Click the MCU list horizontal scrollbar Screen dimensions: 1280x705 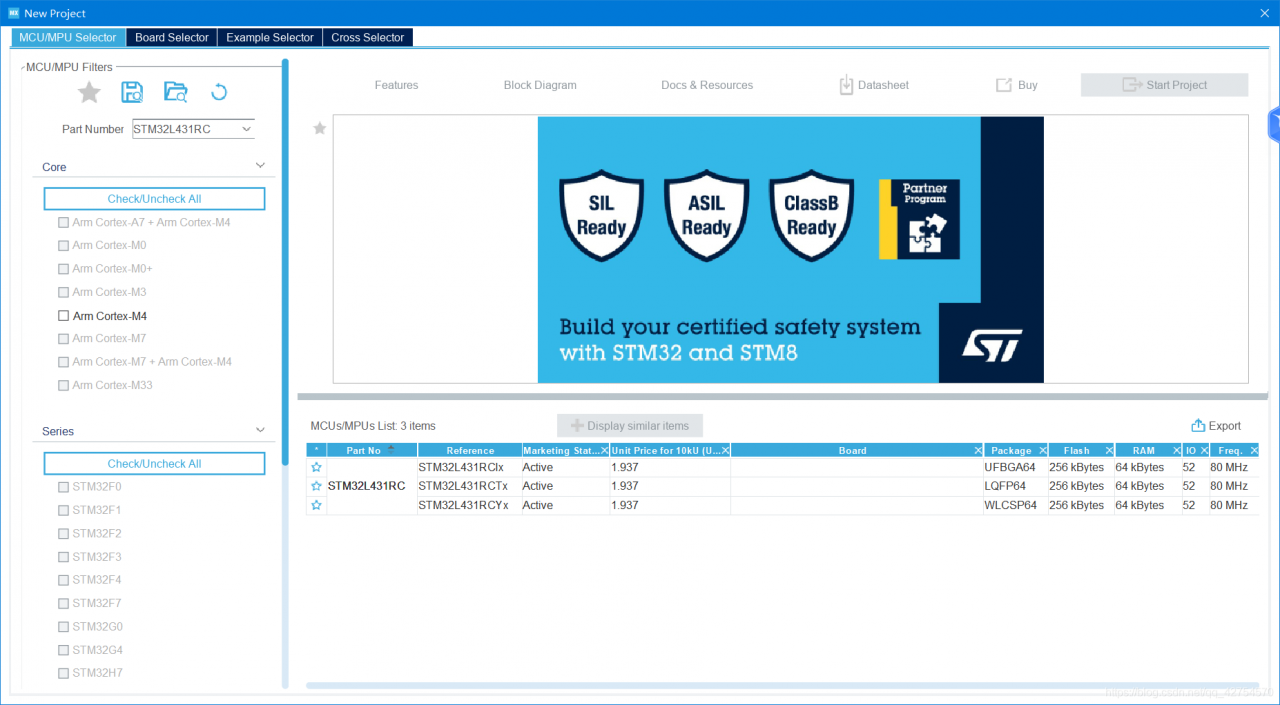click(x=782, y=685)
